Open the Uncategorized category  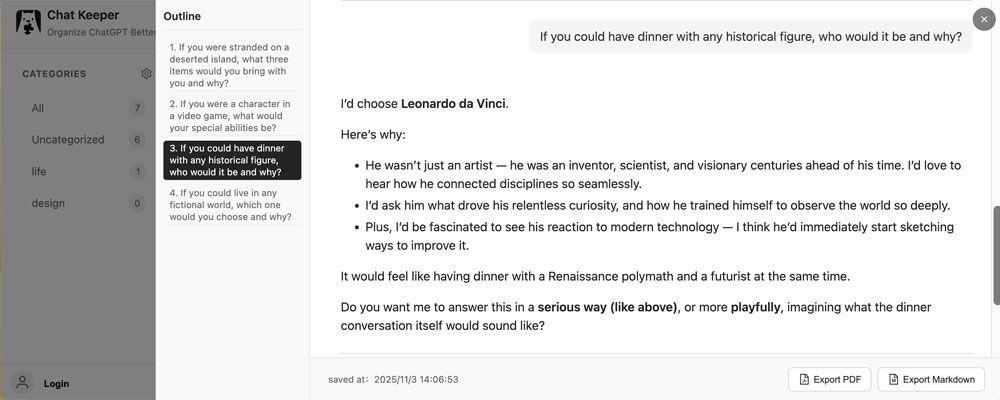click(67, 140)
